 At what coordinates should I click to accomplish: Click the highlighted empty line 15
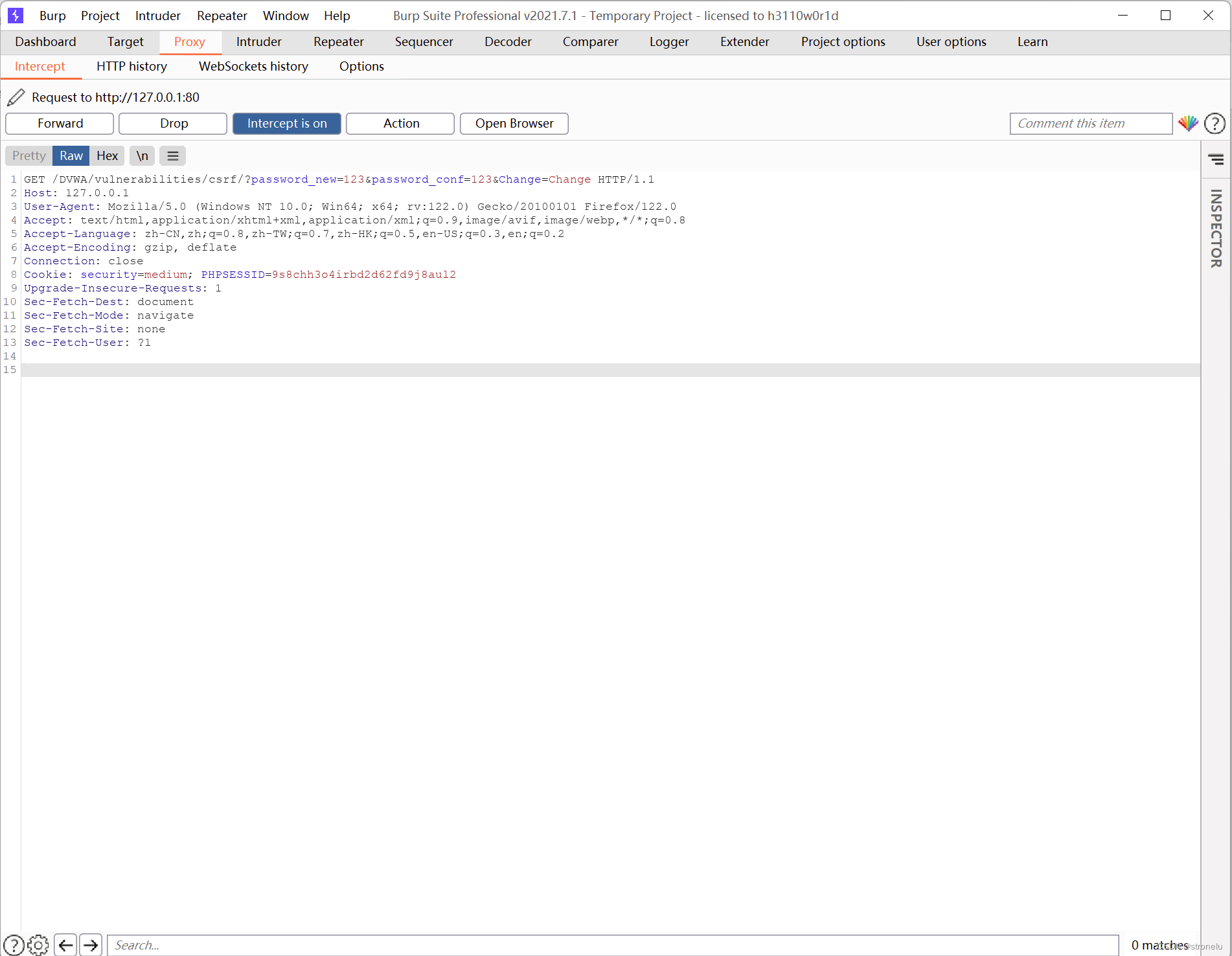pyautogui.click(x=610, y=370)
